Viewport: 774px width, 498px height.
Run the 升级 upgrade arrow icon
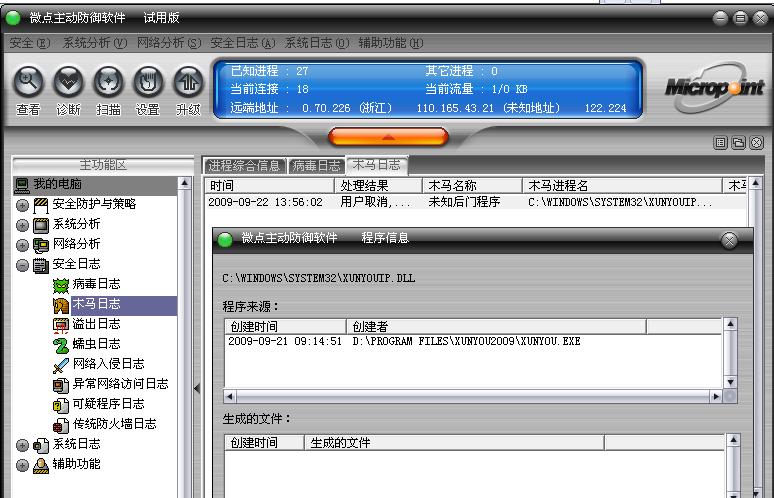tap(188, 82)
